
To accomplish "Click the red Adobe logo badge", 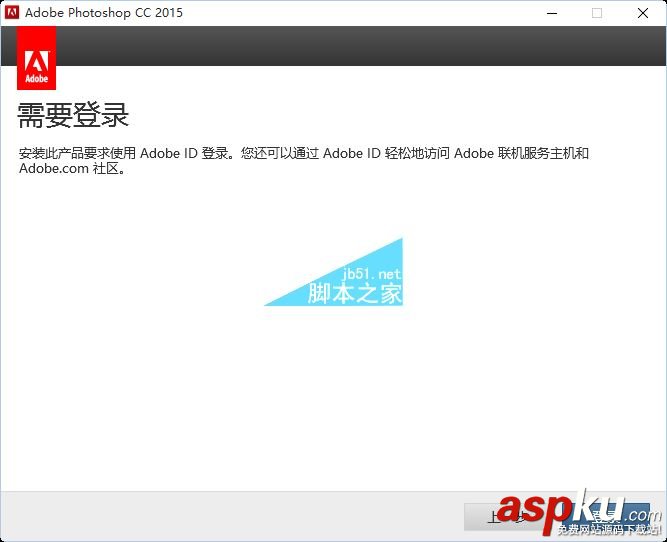I will click(x=37, y=58).
